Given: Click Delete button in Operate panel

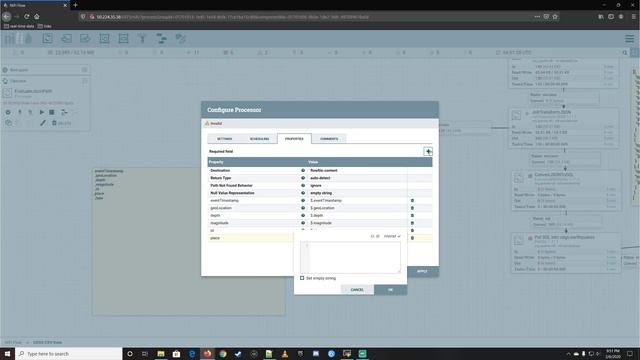Looking at the screenshot, I should (62, 123).
